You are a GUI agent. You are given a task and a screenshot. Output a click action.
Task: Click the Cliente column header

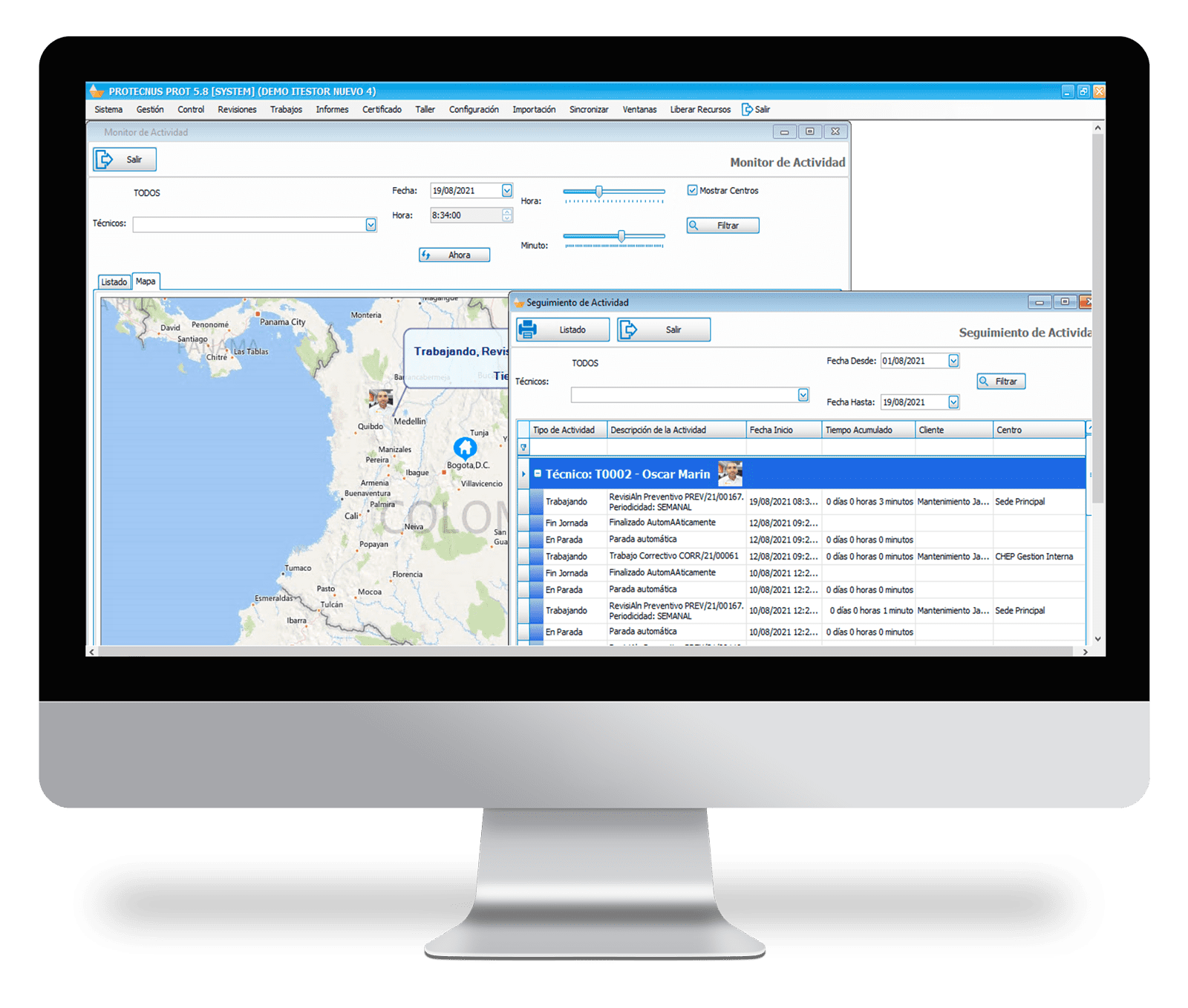click(954, 430)
